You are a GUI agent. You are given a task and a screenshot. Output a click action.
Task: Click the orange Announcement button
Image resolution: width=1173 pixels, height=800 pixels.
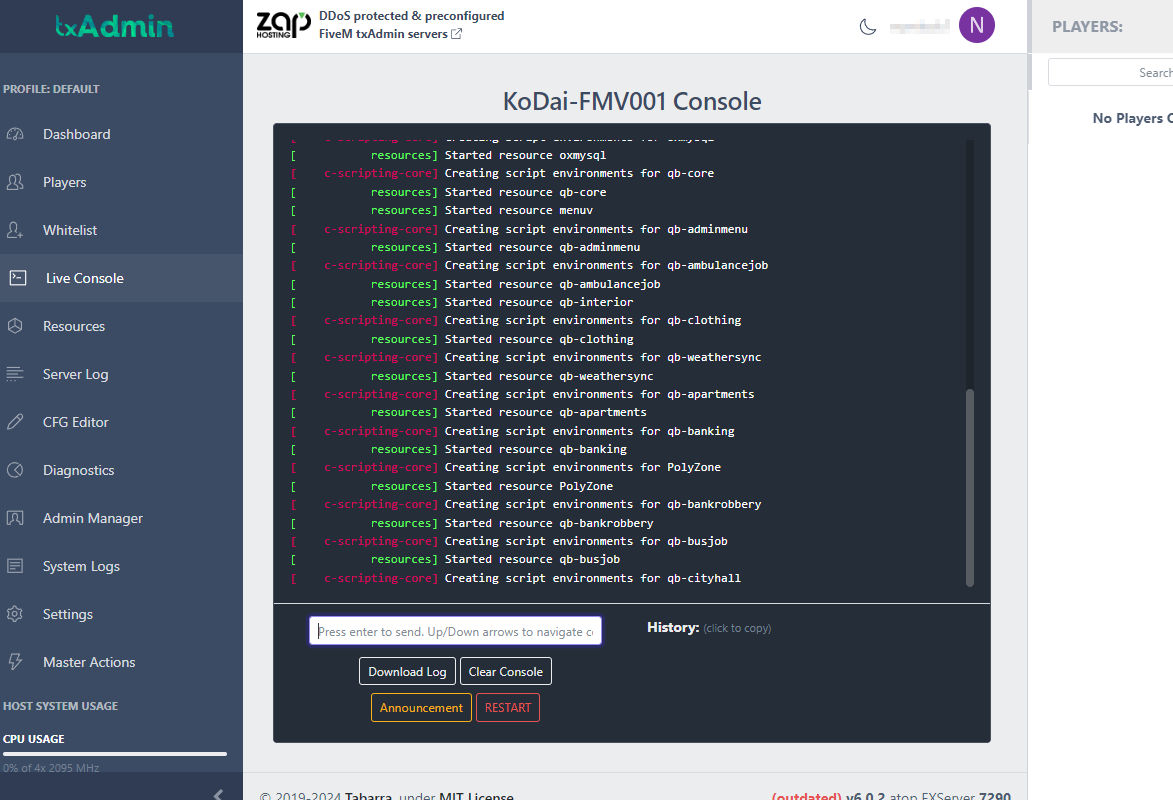(421, 708)
